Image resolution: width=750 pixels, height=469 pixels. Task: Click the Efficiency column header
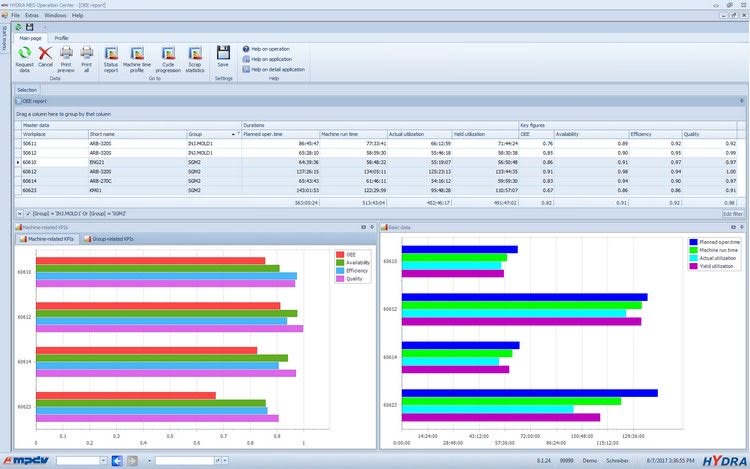(x=655, y=134)
